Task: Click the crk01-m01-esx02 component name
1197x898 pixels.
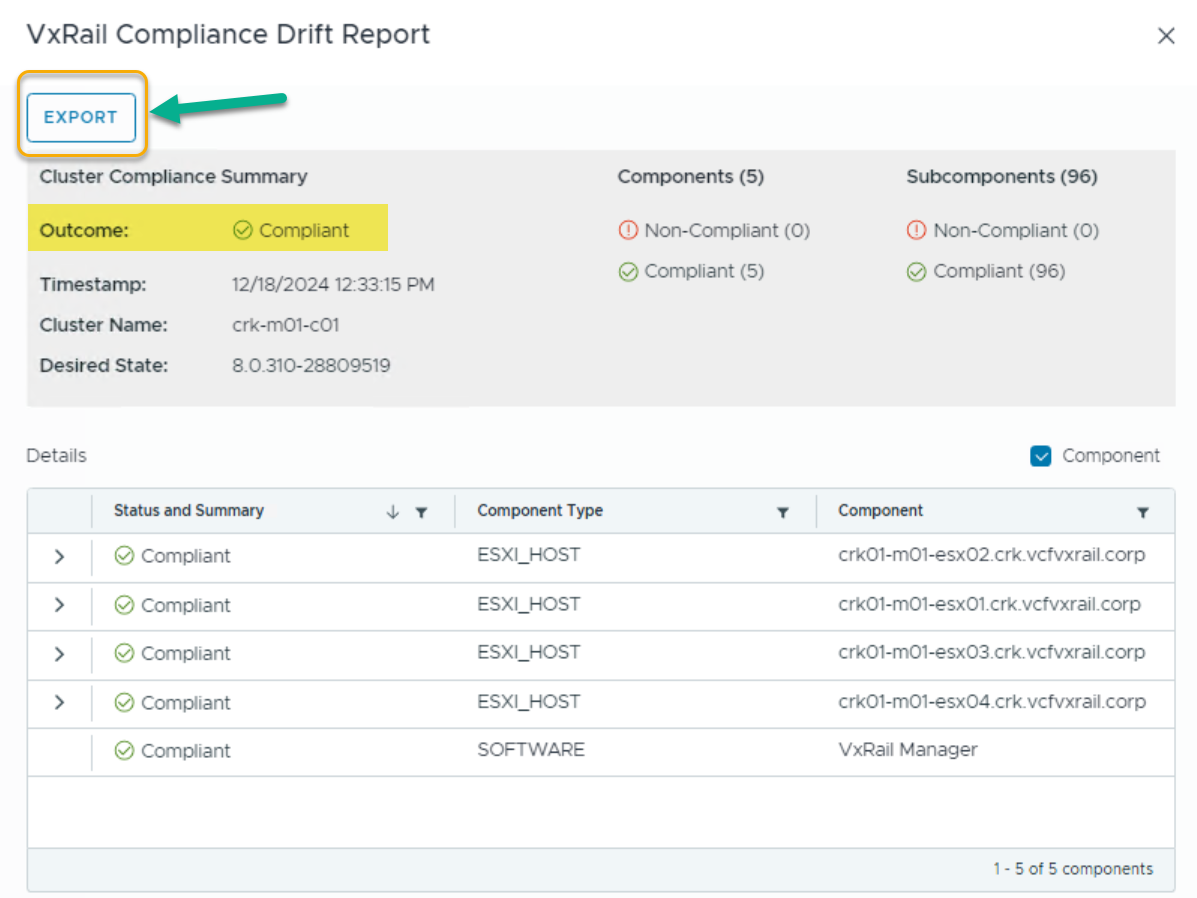Action: coord(991,555)
